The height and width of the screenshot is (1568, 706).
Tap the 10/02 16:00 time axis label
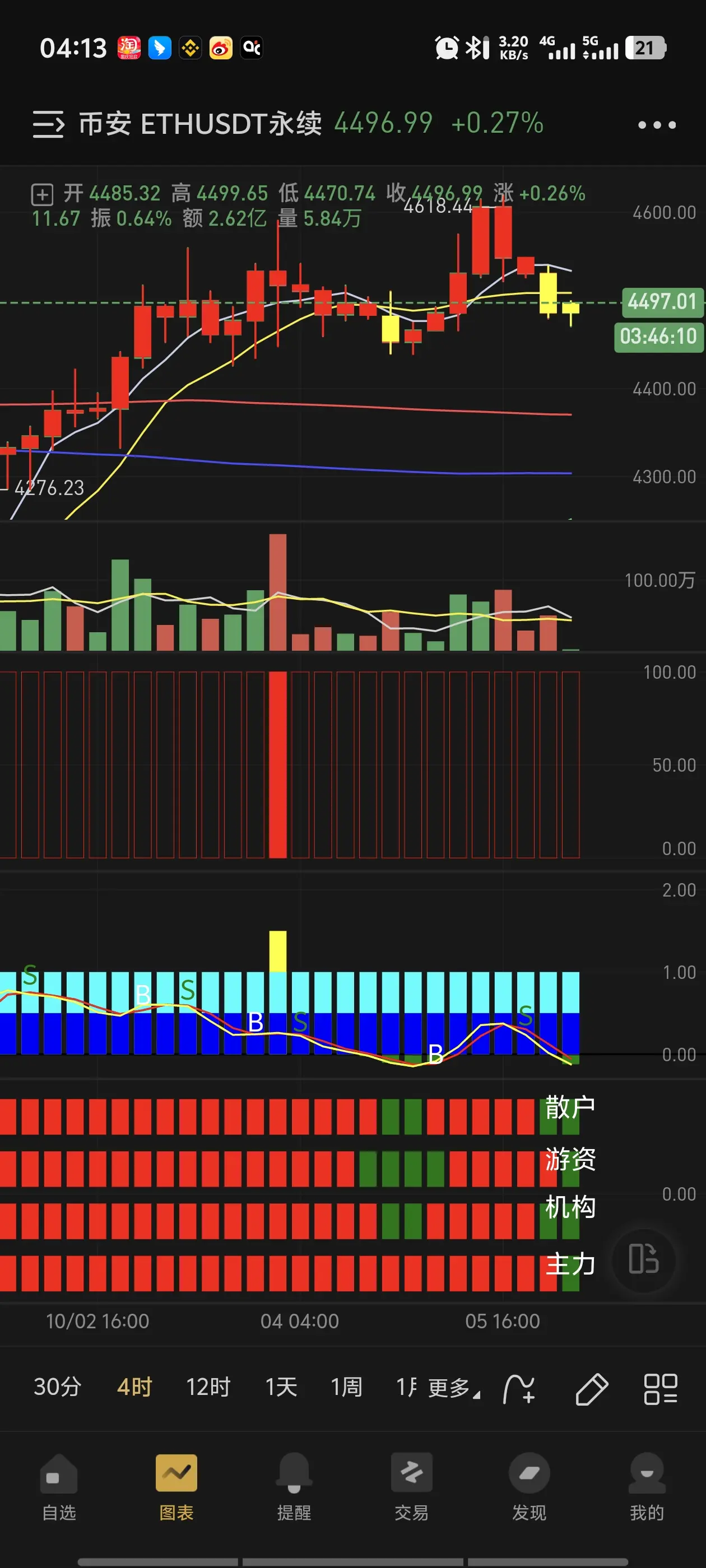(97, 1322)
